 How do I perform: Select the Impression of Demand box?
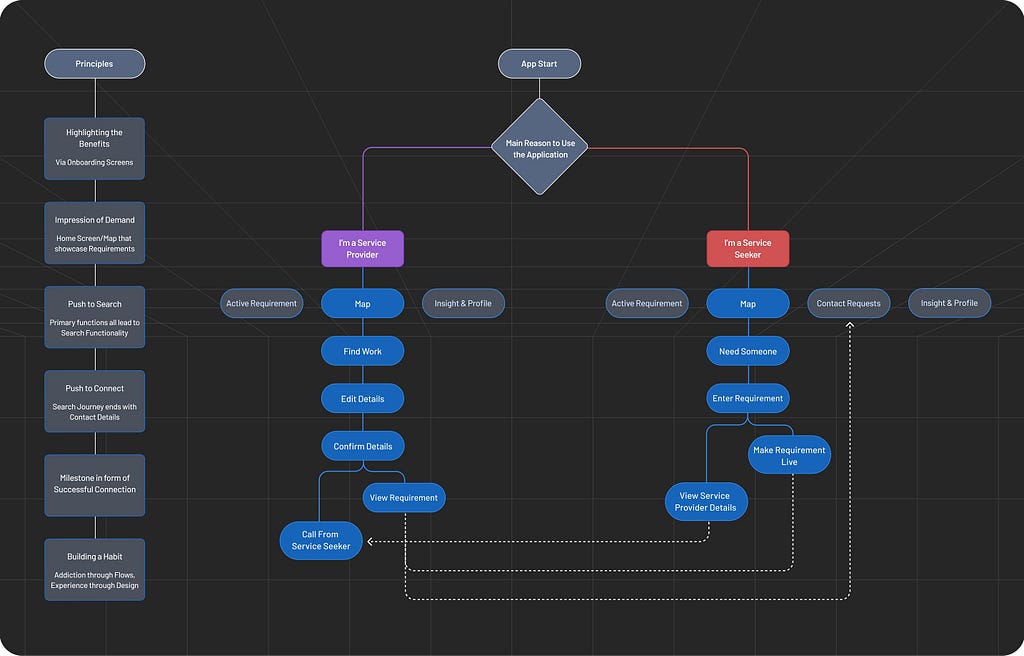(95, 233)
